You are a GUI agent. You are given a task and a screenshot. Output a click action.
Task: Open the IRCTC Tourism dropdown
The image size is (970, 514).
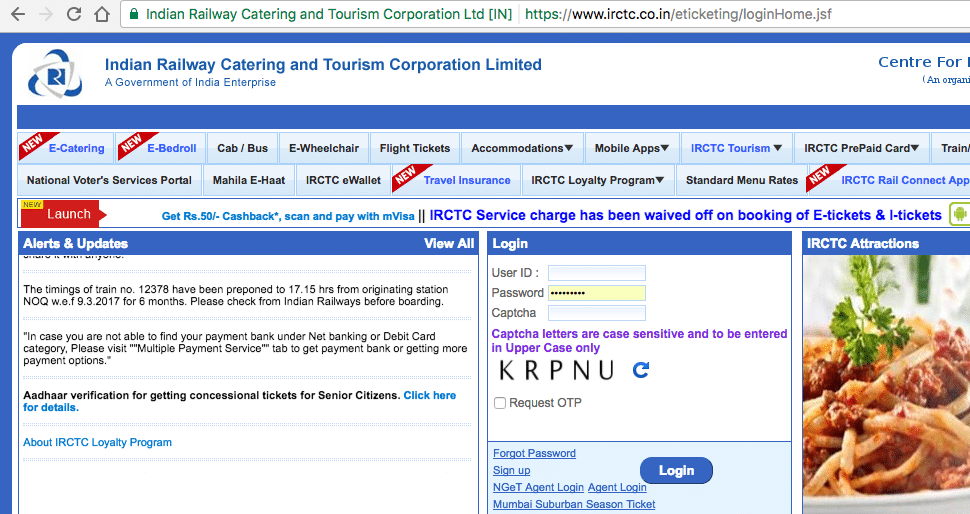click(x=736, y=148)
